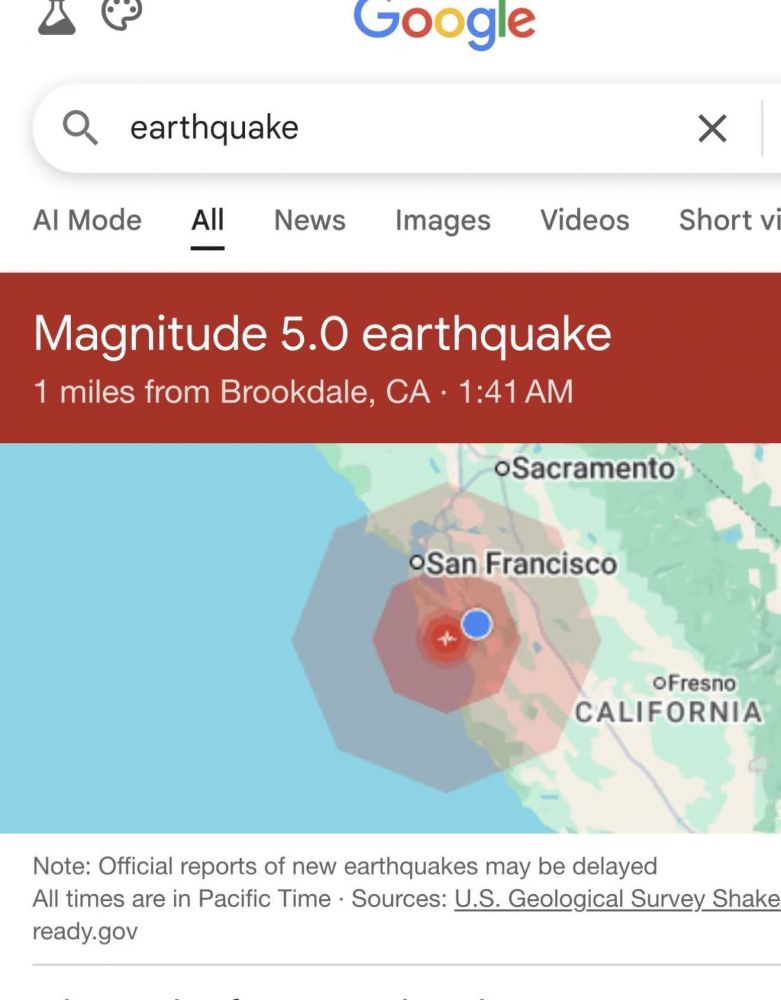Tap the search magnifying glass icon
This screenshot has height=1000, width=781.
point(80,128)
